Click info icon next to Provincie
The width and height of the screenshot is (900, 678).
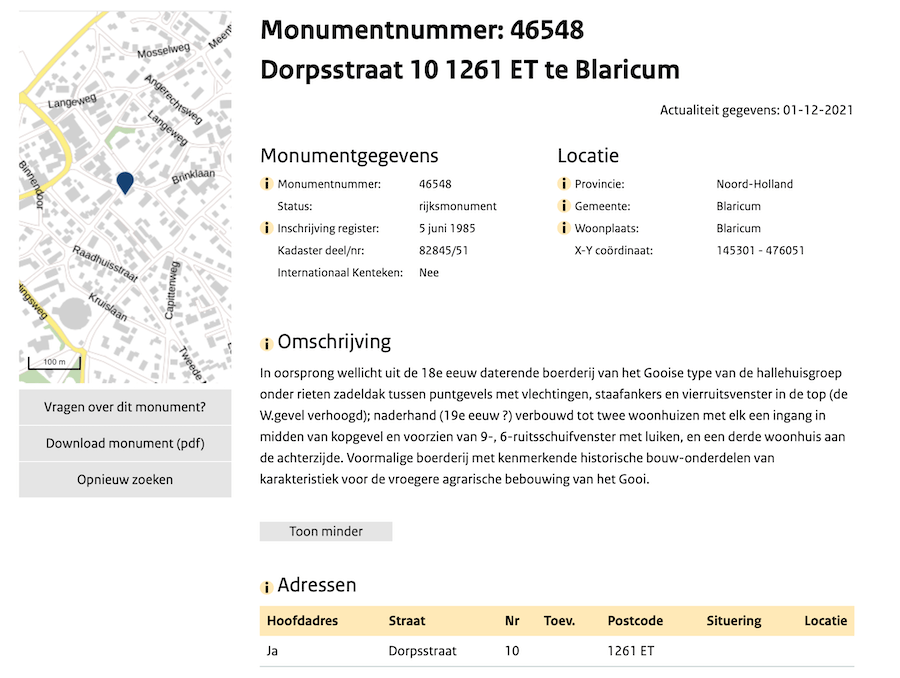point(564,184)
